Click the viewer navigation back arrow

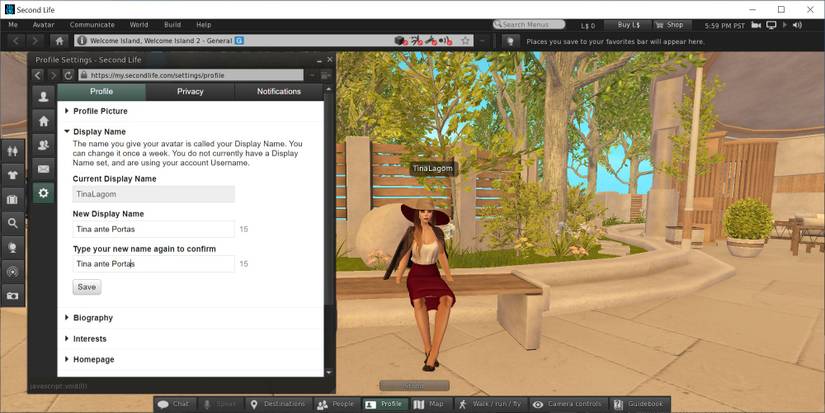16,41
